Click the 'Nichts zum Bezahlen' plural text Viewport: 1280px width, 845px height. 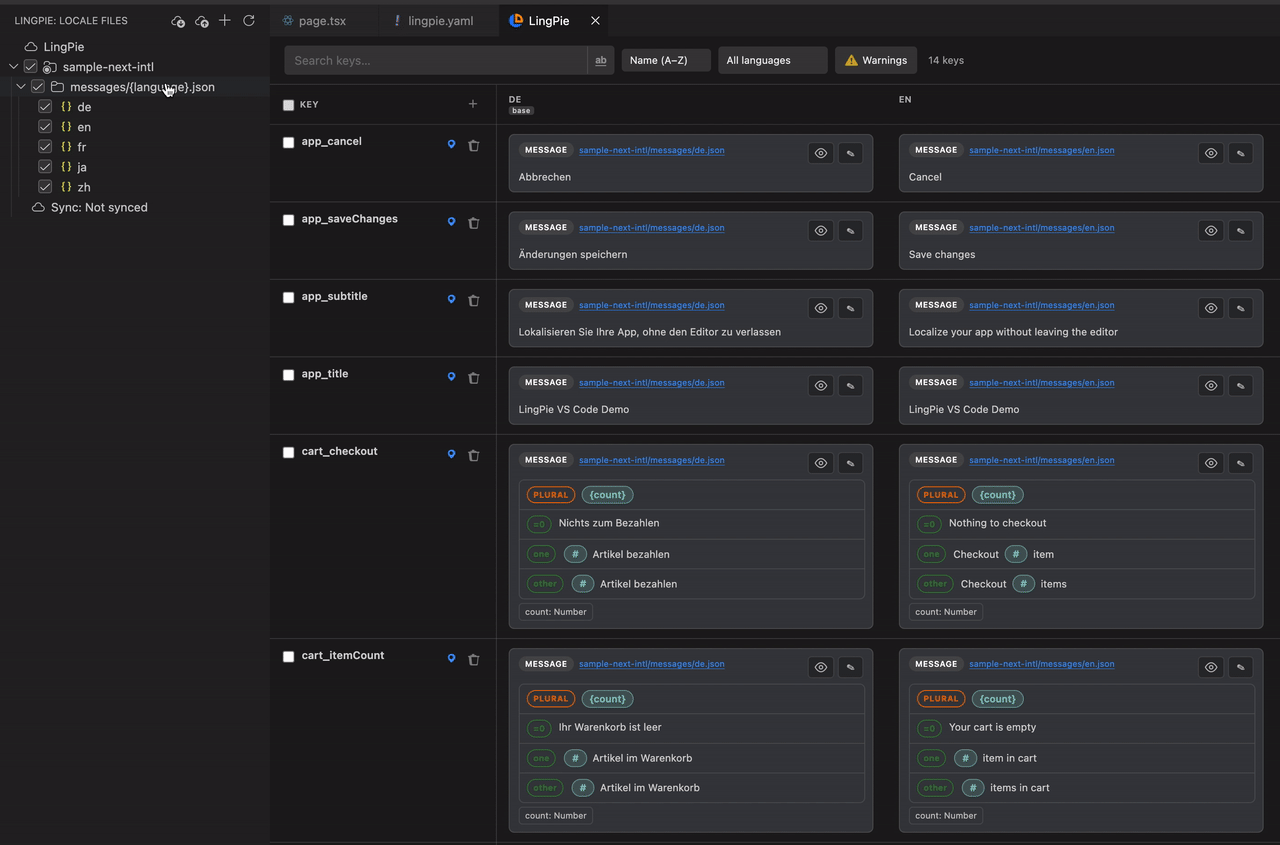(x=609, y=523)
